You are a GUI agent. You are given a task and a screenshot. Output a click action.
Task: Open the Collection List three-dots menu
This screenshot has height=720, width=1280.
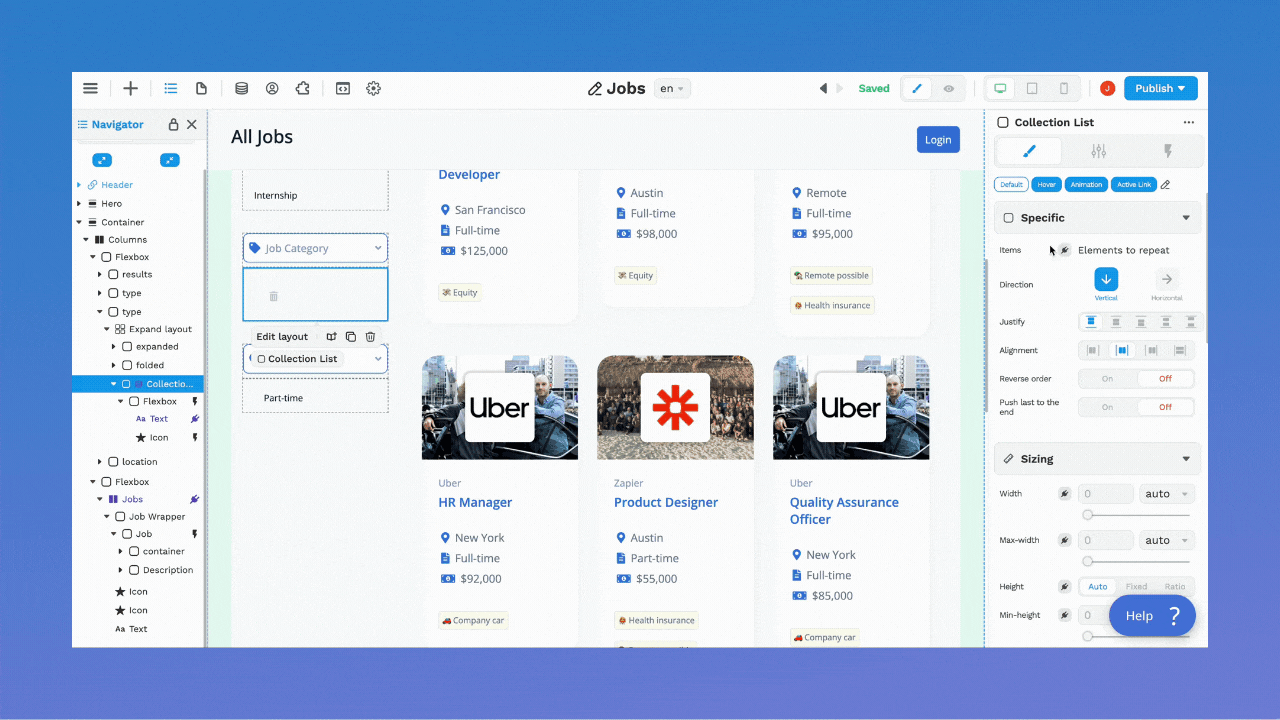[x=1188, y=122]
